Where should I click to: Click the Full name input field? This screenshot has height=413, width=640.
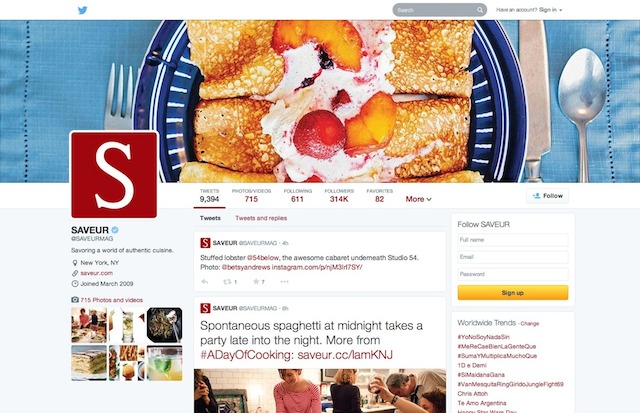tap(513, 240)
